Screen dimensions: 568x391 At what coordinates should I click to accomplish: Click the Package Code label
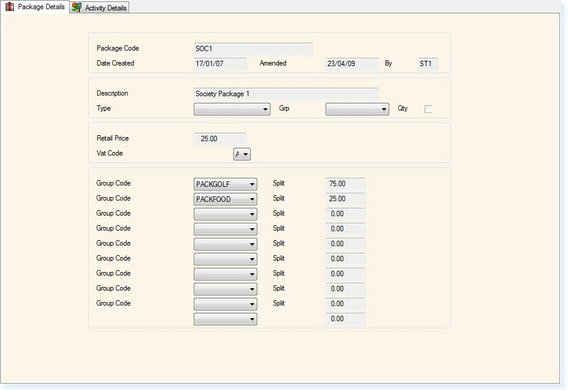tap(117, 48)
